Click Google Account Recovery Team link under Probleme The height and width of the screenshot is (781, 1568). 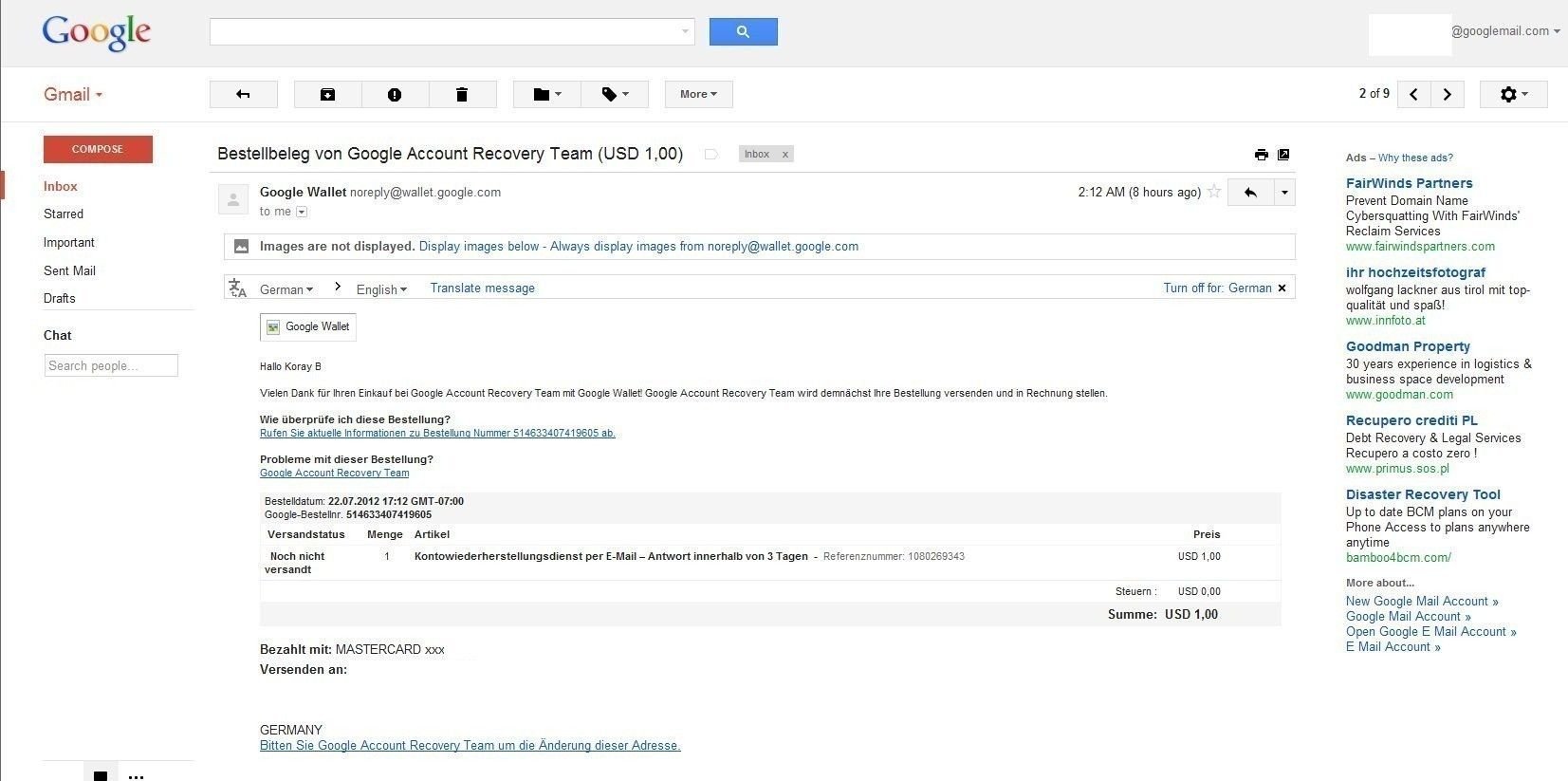click(x=334, y=473)
